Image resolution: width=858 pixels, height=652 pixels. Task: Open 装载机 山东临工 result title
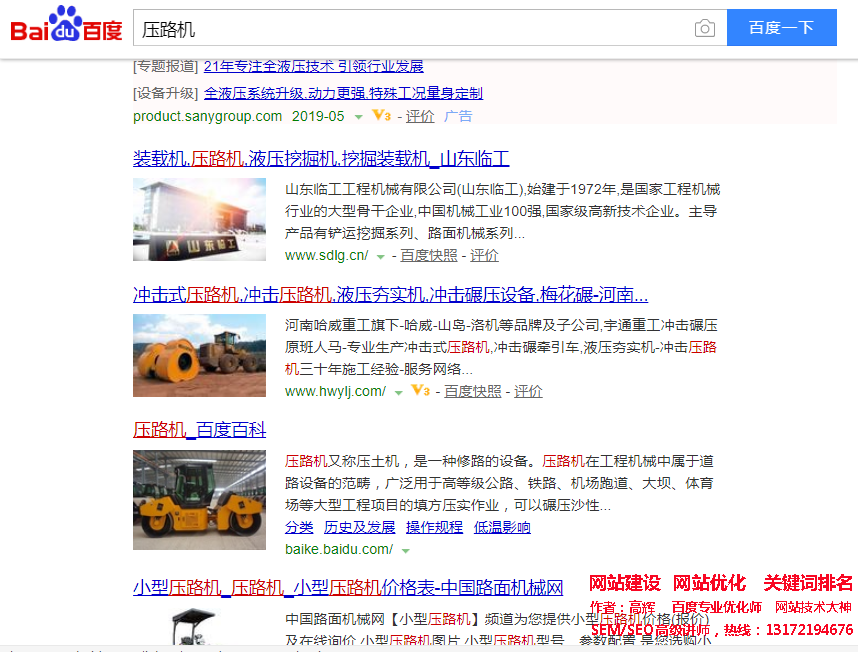pos(321,159)
